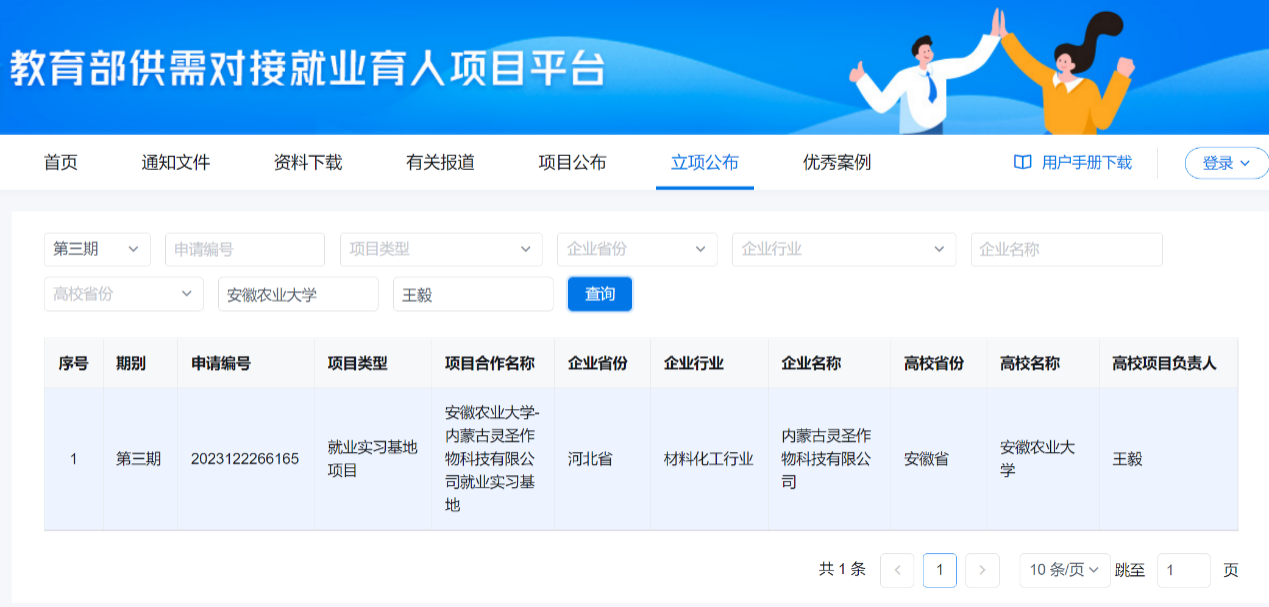This screenshot has width=1269, height=607.
Task: Expand the 高校省份 dropdown
Action: pos(123,294)
